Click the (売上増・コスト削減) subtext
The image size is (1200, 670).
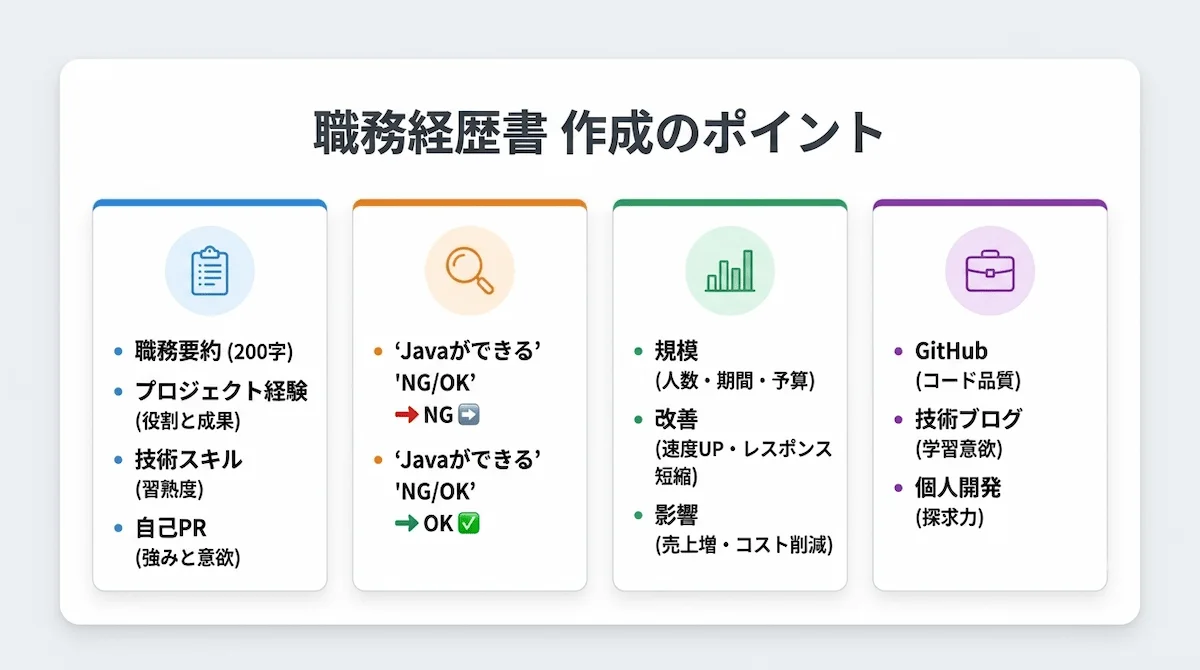743,545
